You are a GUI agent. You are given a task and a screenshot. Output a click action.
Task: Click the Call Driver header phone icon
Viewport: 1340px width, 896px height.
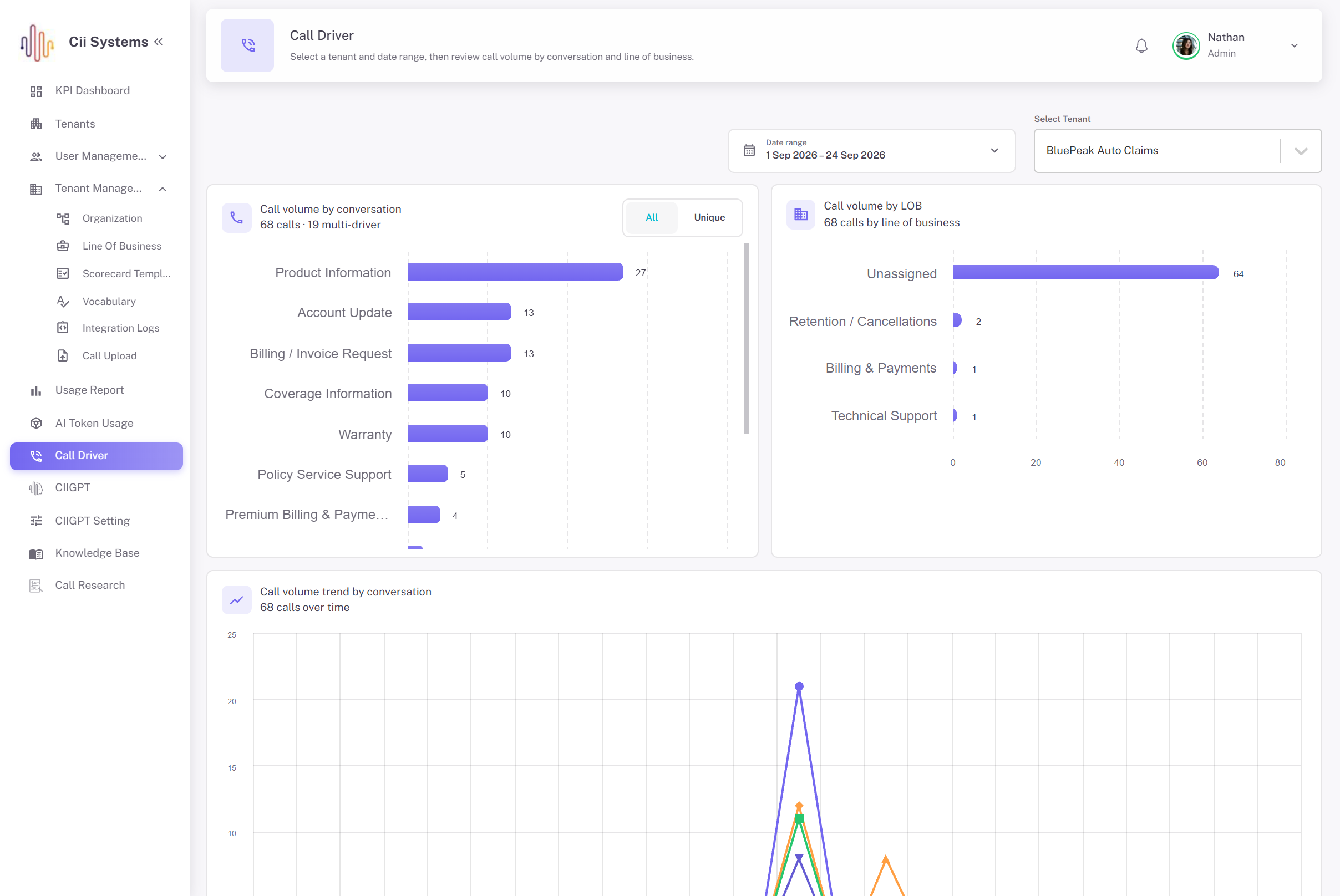247,45
